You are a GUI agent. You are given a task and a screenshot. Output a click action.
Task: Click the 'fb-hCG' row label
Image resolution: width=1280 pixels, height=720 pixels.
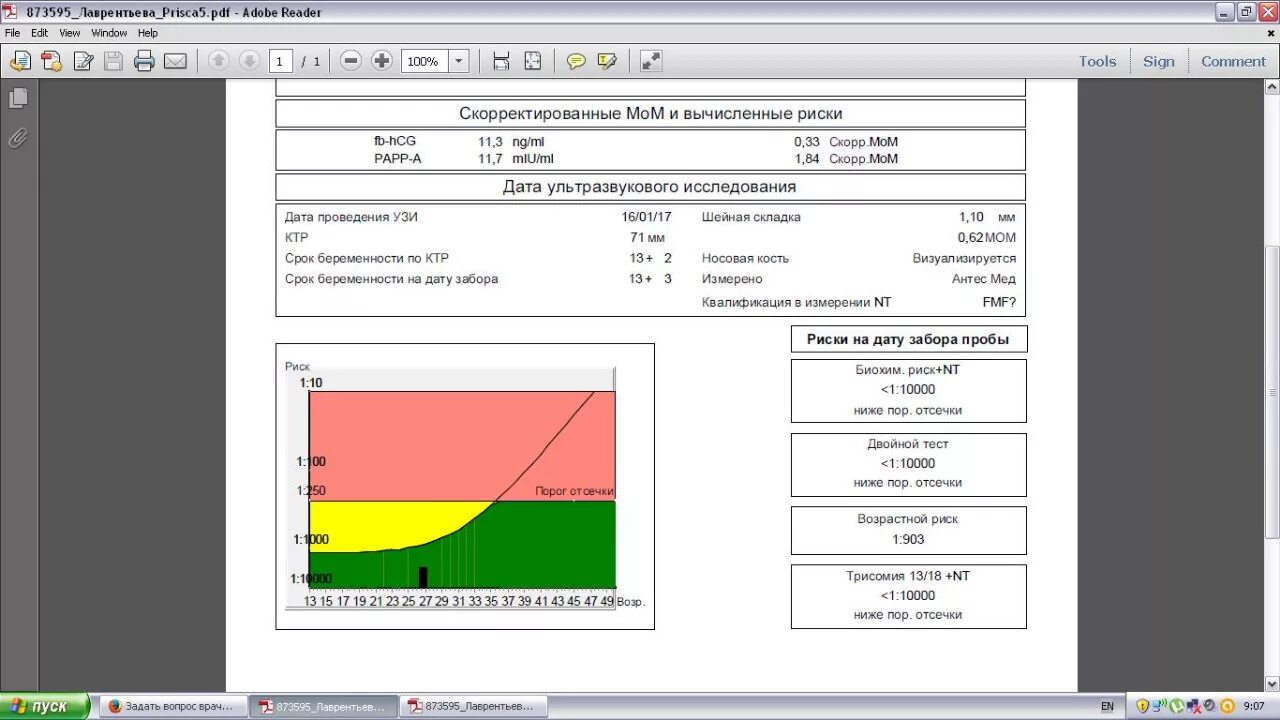coord(395,141)
